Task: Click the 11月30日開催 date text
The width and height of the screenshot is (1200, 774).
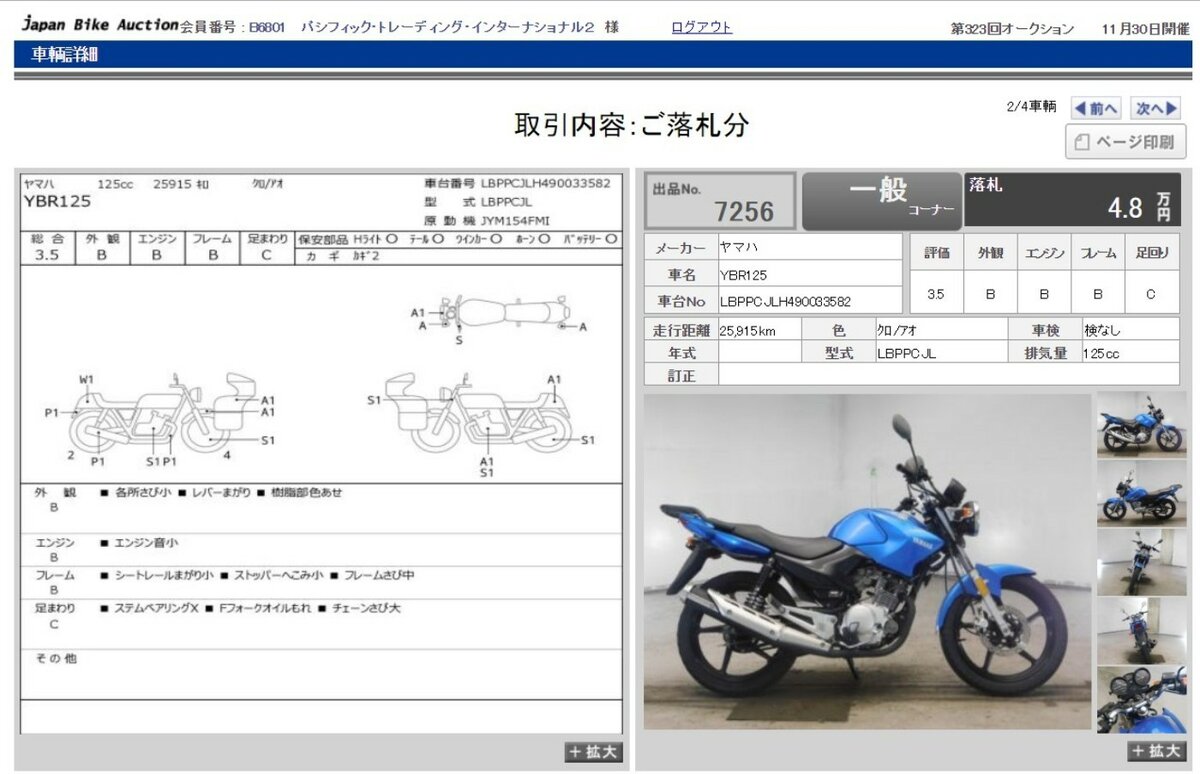Action: pyautogui.click(x=1145, y=29)
